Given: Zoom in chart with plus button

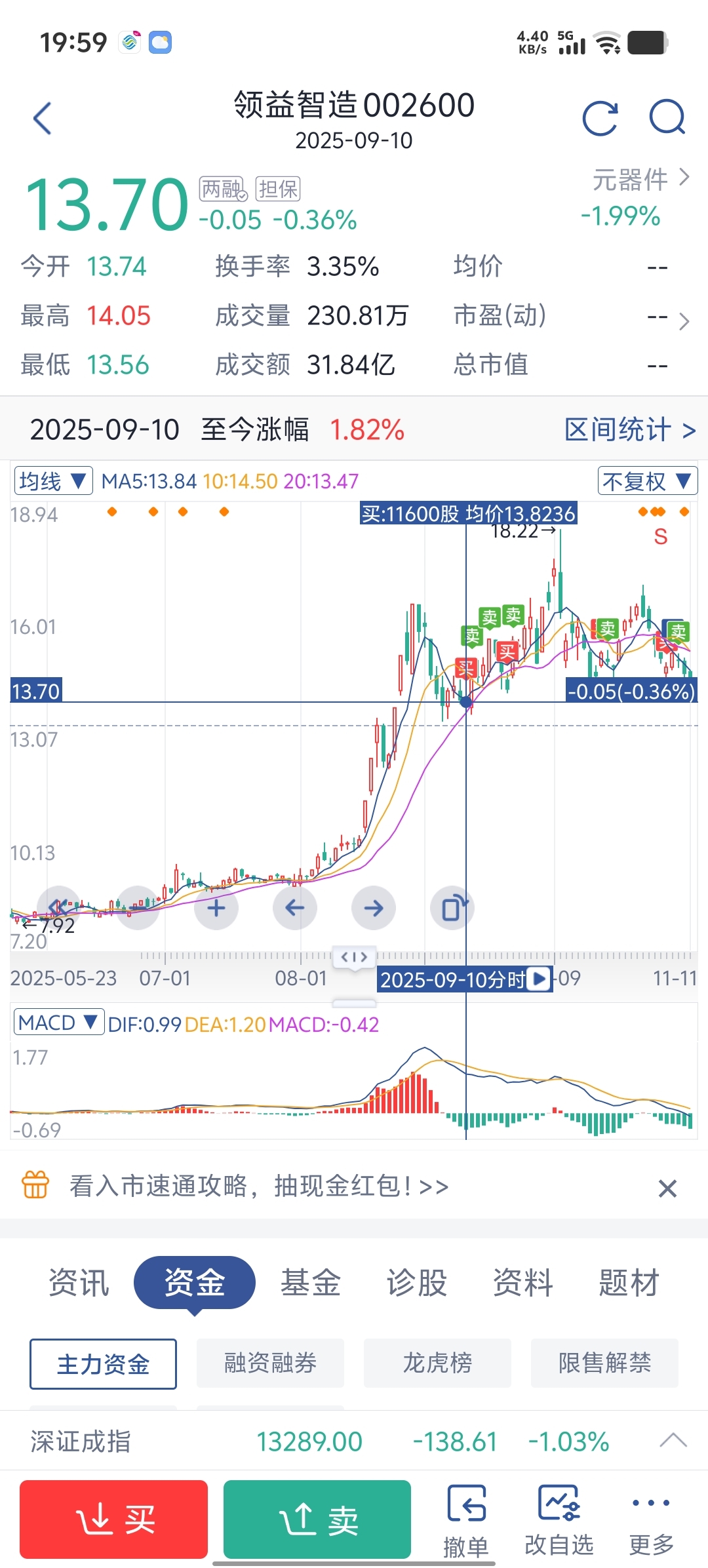Looking at the screenshot, I should [x=216, y=908].
